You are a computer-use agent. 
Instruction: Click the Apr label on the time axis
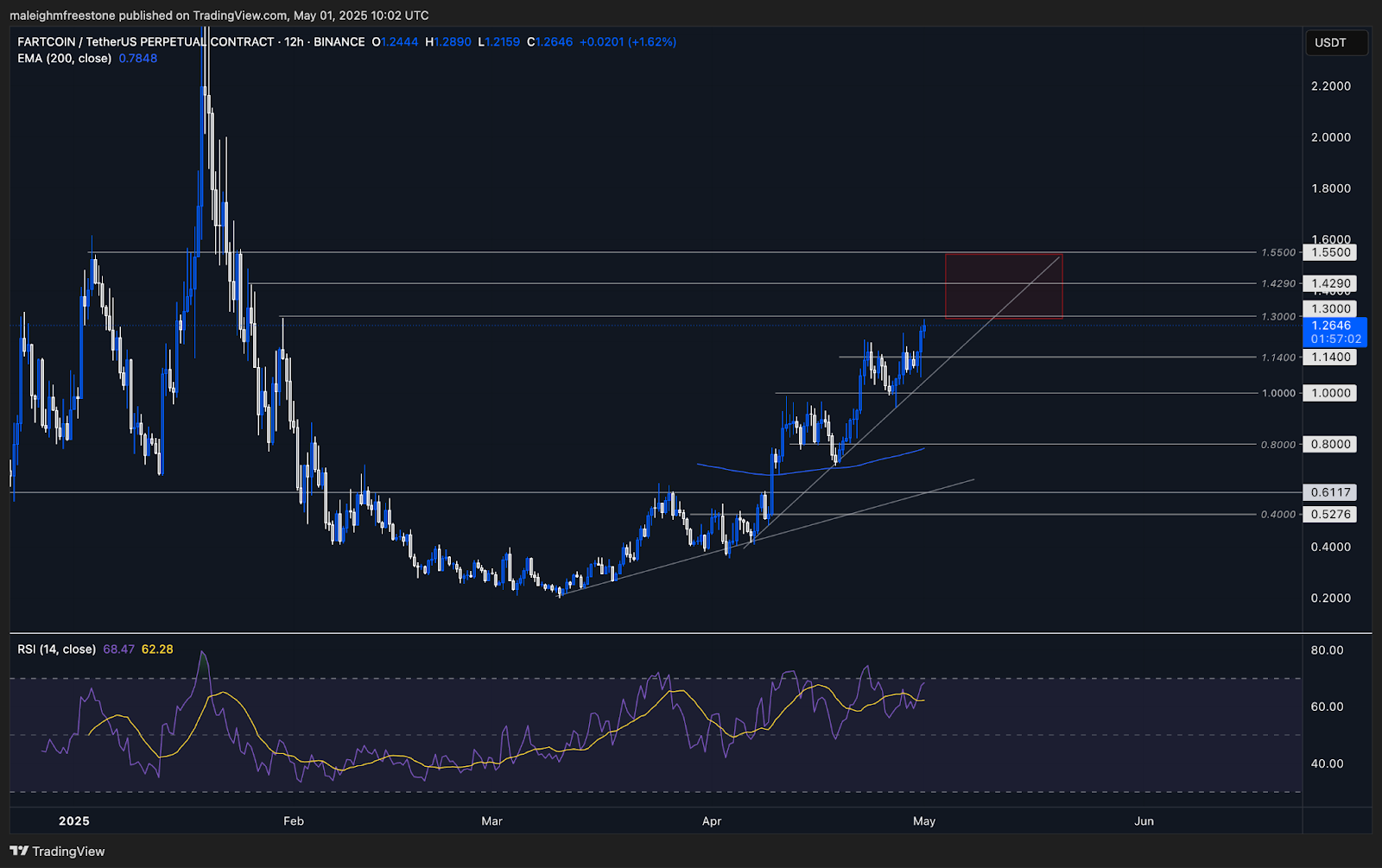(712, 820)
